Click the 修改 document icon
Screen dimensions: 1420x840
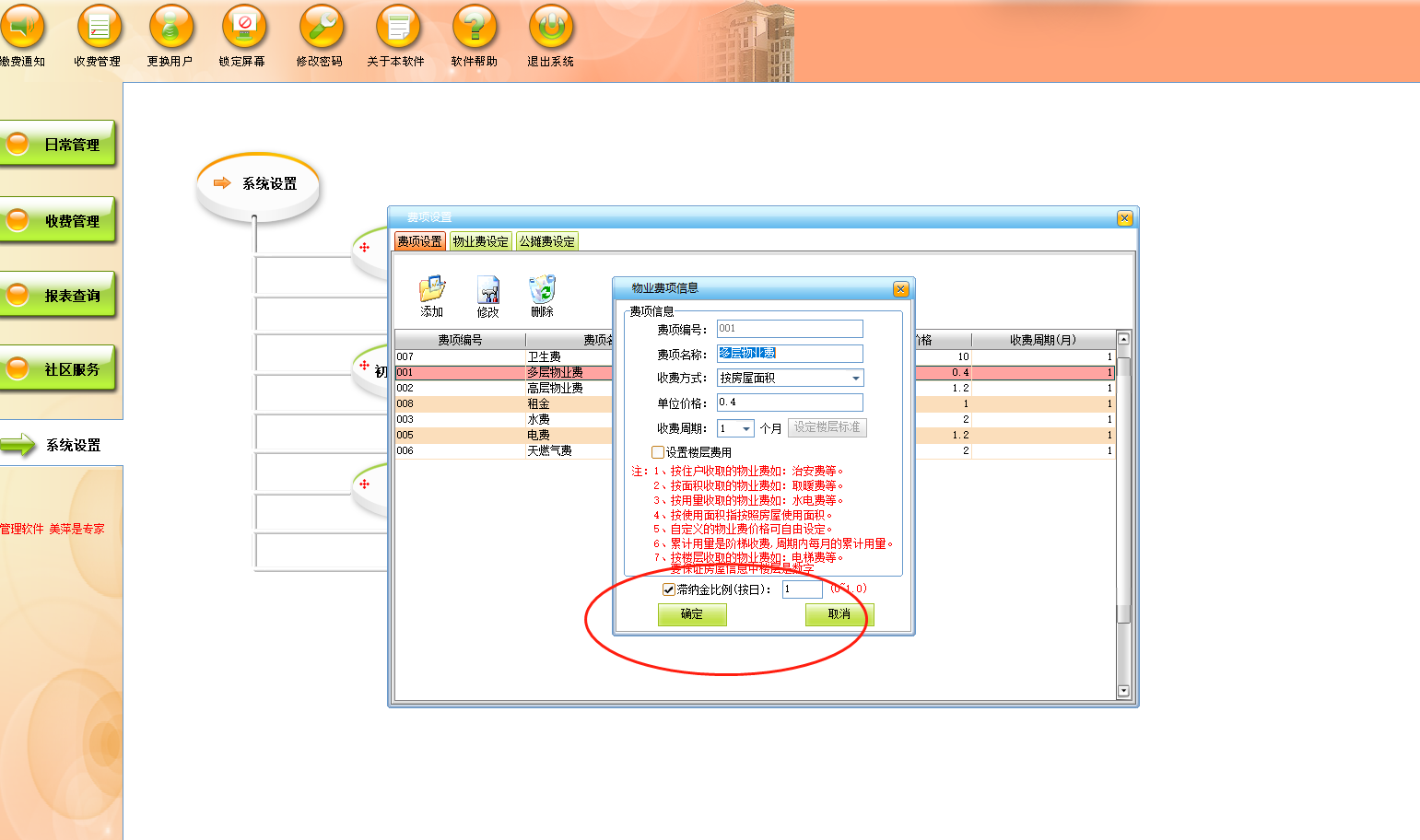click(488, 291)
